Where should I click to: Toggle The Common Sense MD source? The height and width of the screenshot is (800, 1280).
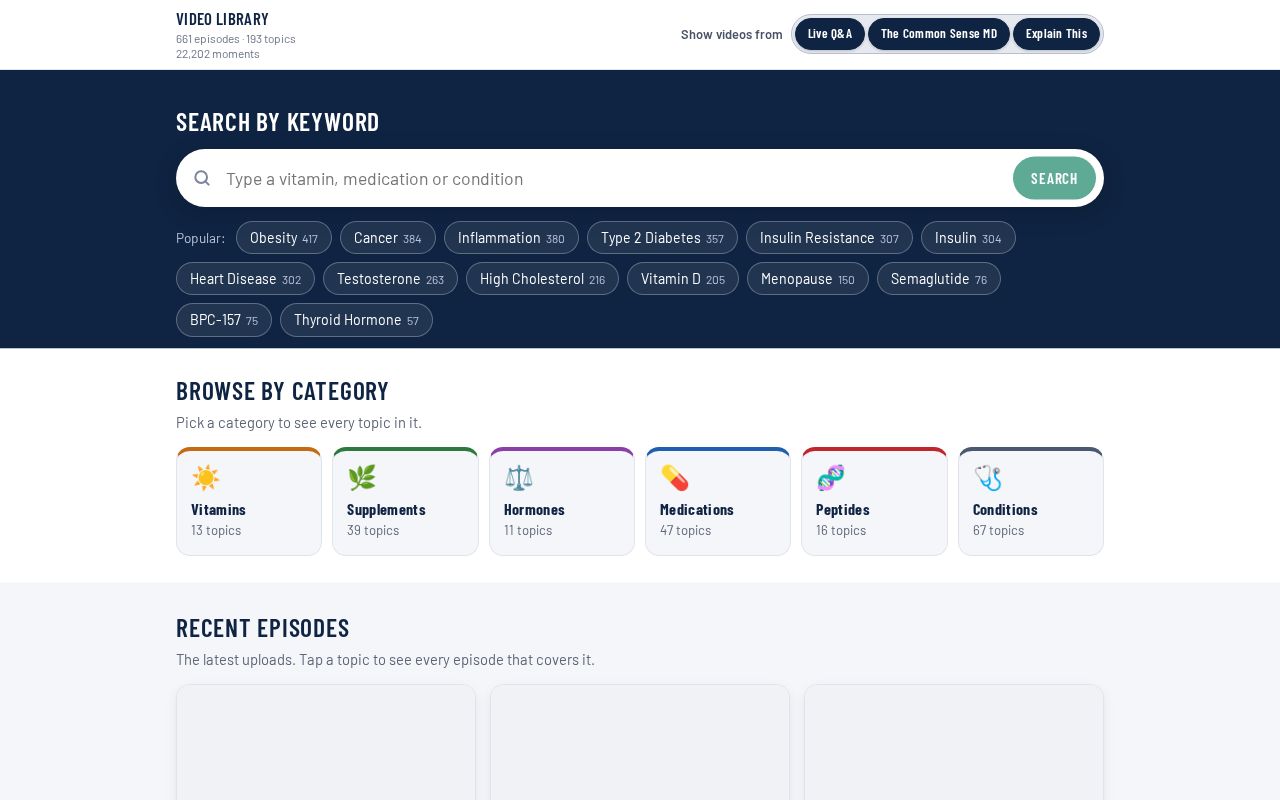pos(939,34)
